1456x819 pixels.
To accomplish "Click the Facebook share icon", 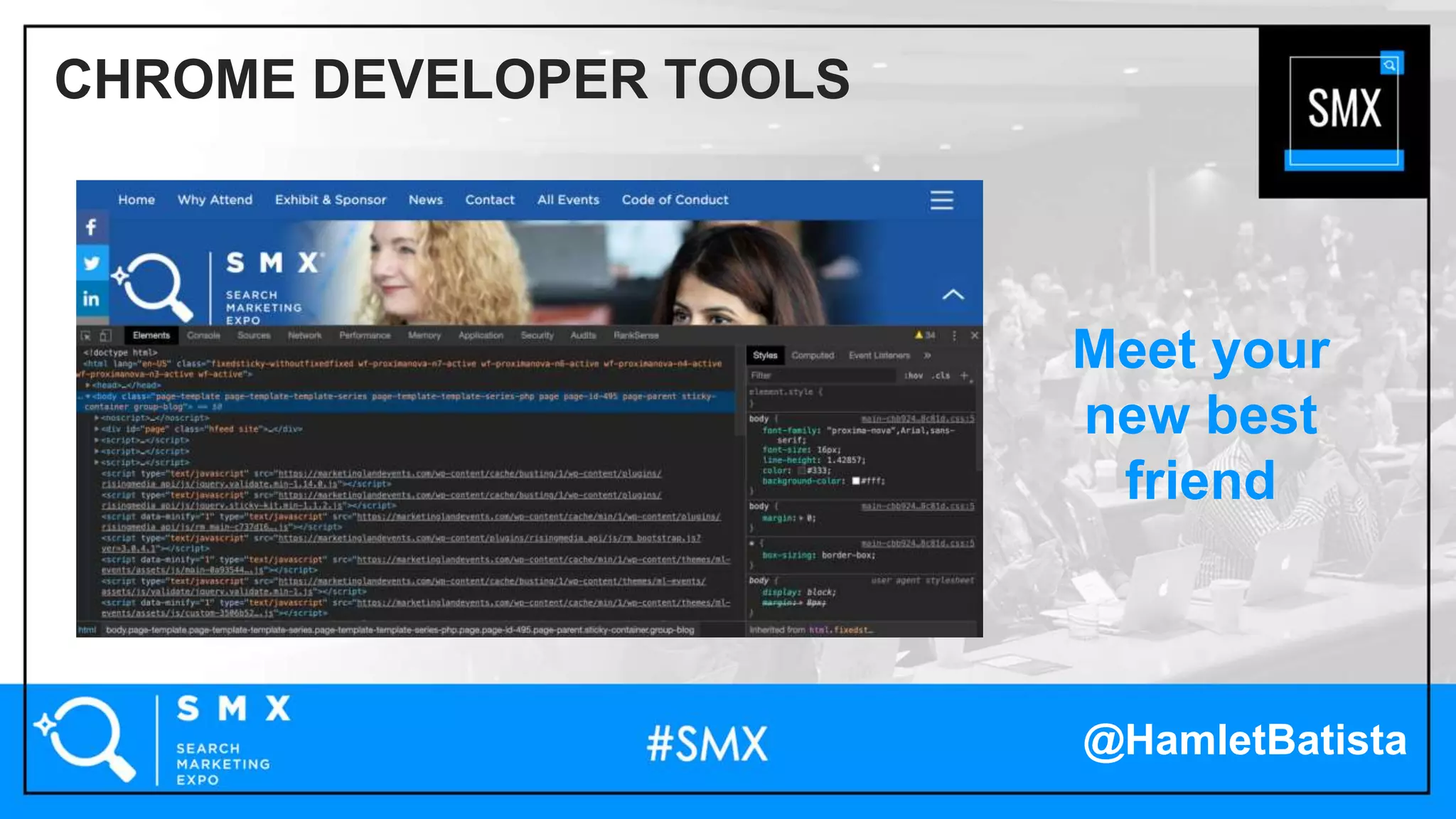I will [92, 227].
